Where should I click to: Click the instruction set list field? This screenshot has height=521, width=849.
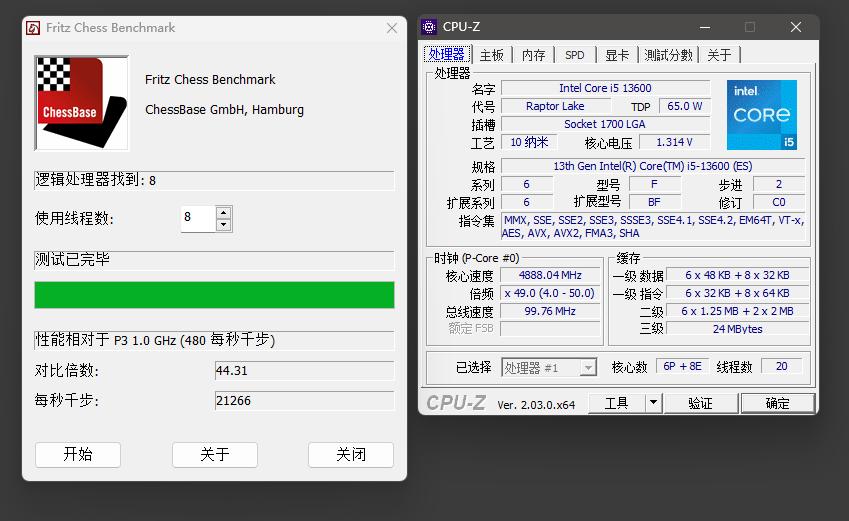click(x=652, y=227)
